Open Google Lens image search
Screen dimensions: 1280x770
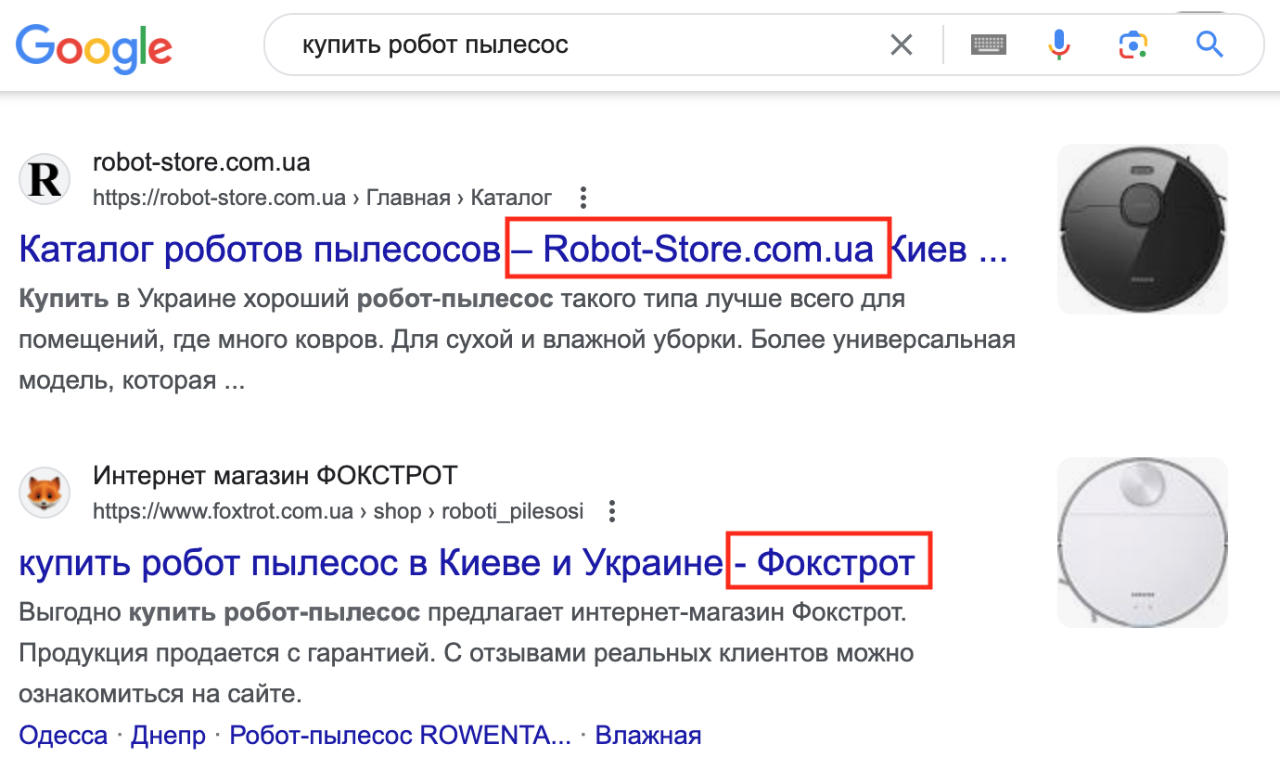1132,44
